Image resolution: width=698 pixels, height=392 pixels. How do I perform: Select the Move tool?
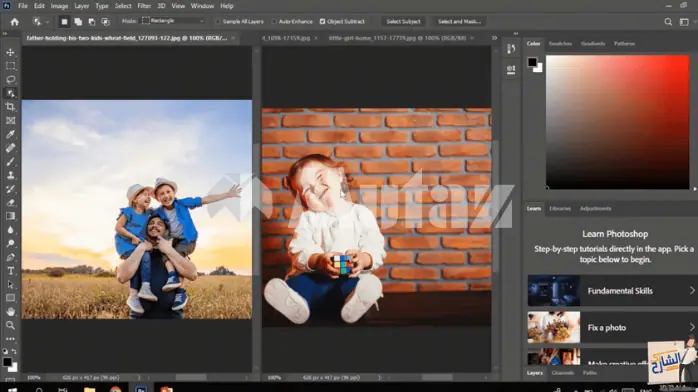tap(10, 53)
